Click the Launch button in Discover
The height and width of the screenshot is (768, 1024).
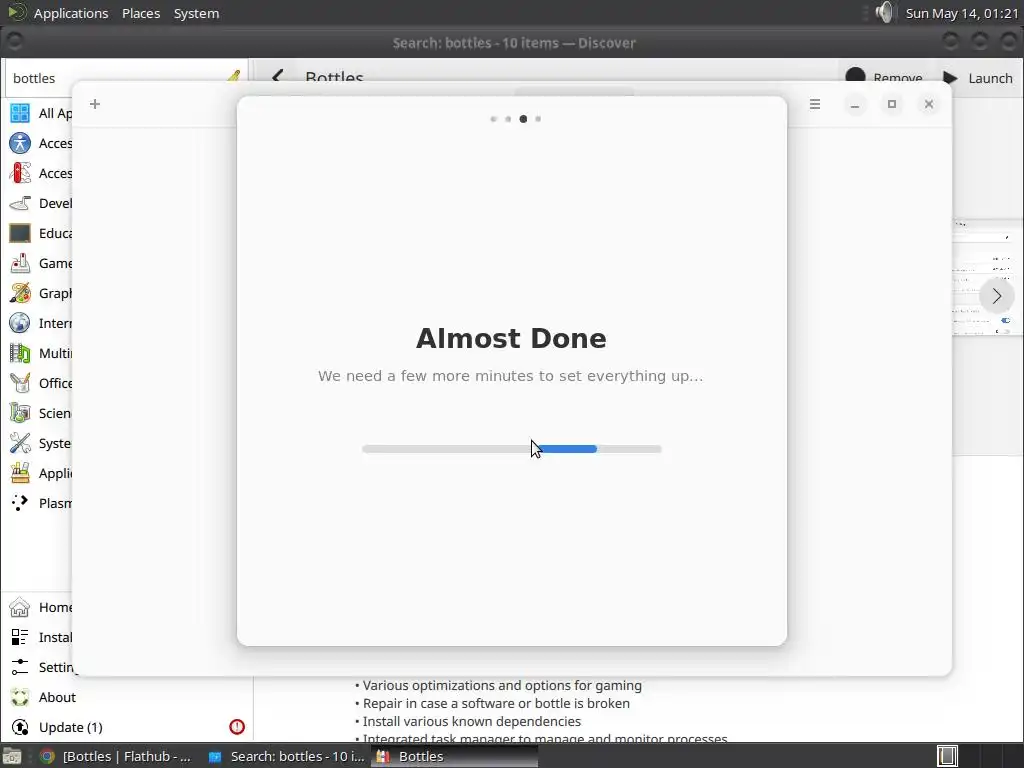(978, 78)
